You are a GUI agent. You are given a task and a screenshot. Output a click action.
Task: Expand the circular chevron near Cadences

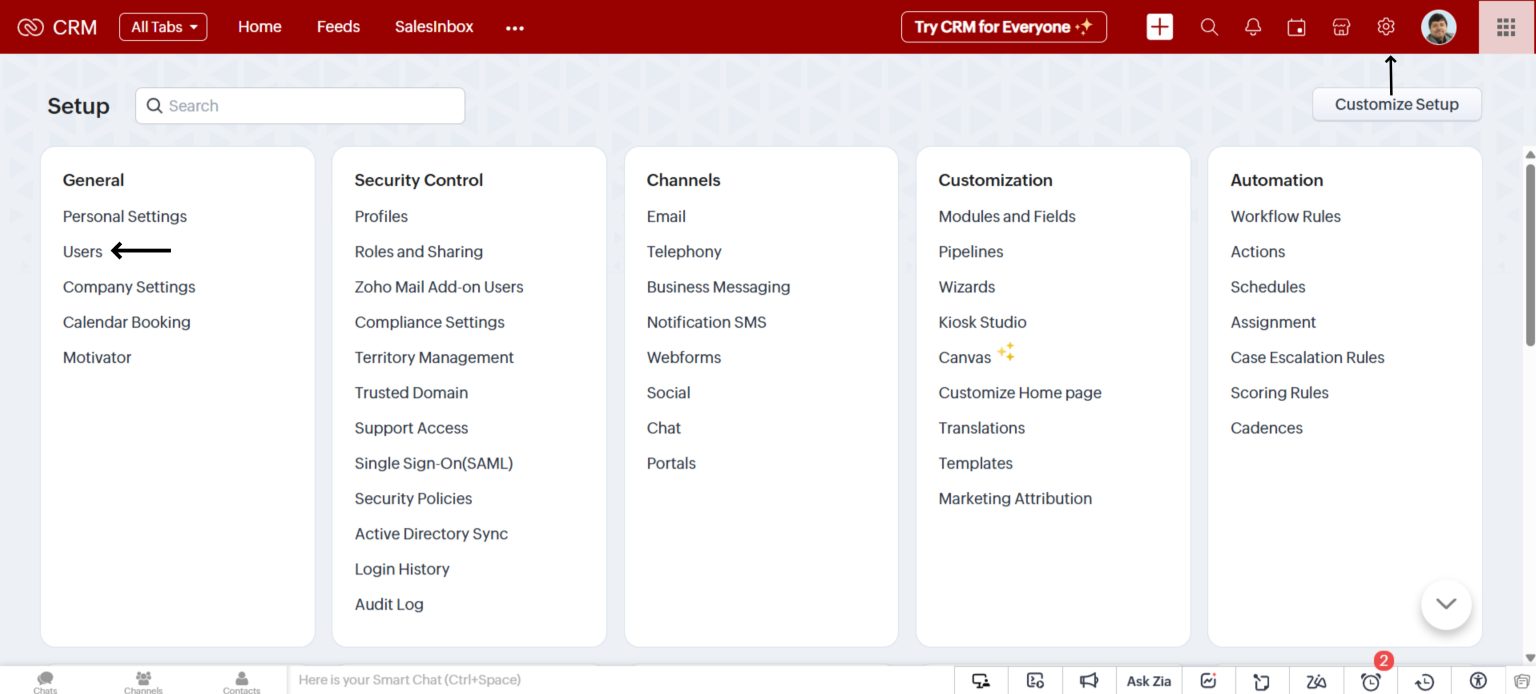pyautogui.click(x=1446, y=604)
